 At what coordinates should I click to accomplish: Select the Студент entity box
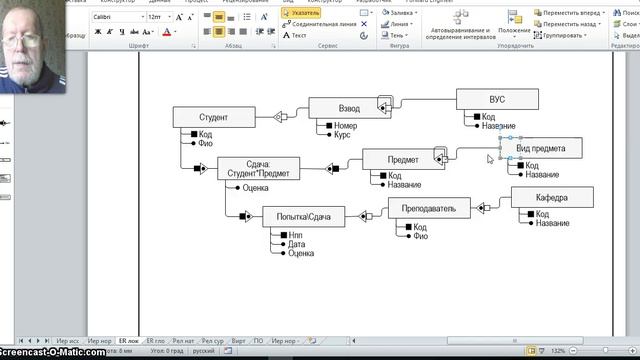(214, 118)
